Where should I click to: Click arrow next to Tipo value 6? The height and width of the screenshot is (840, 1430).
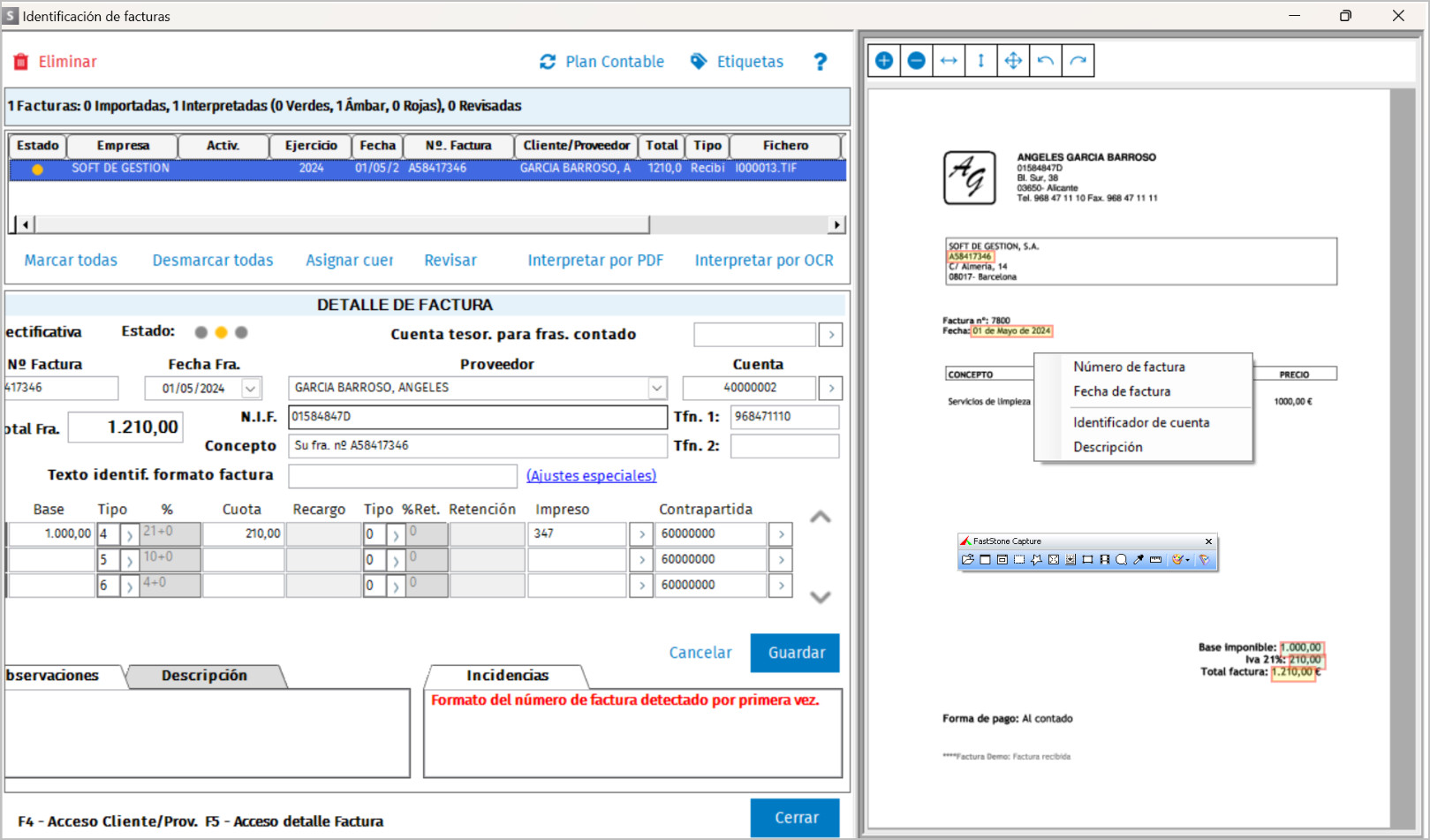click(x=130, y=586)
